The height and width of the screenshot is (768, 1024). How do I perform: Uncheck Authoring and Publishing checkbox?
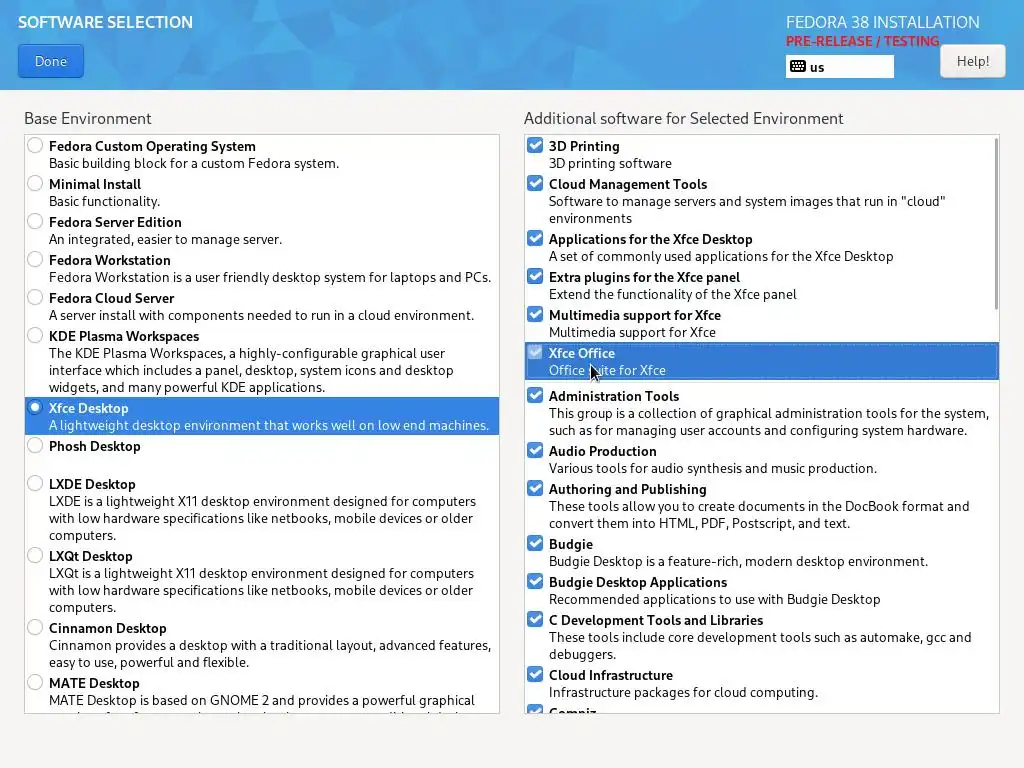click(x=535, y=488)
